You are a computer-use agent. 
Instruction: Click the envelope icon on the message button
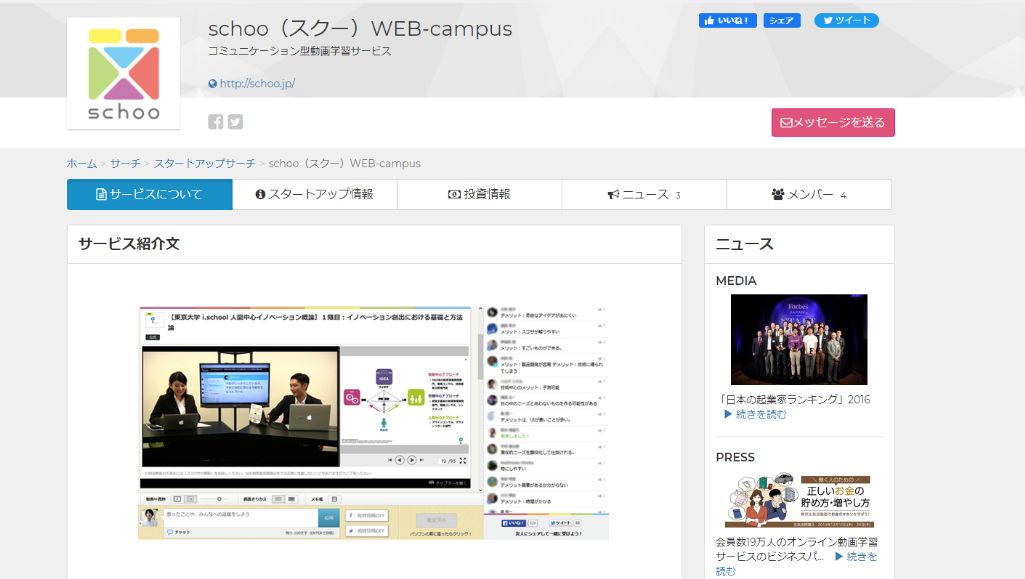[x=786, y=122]
